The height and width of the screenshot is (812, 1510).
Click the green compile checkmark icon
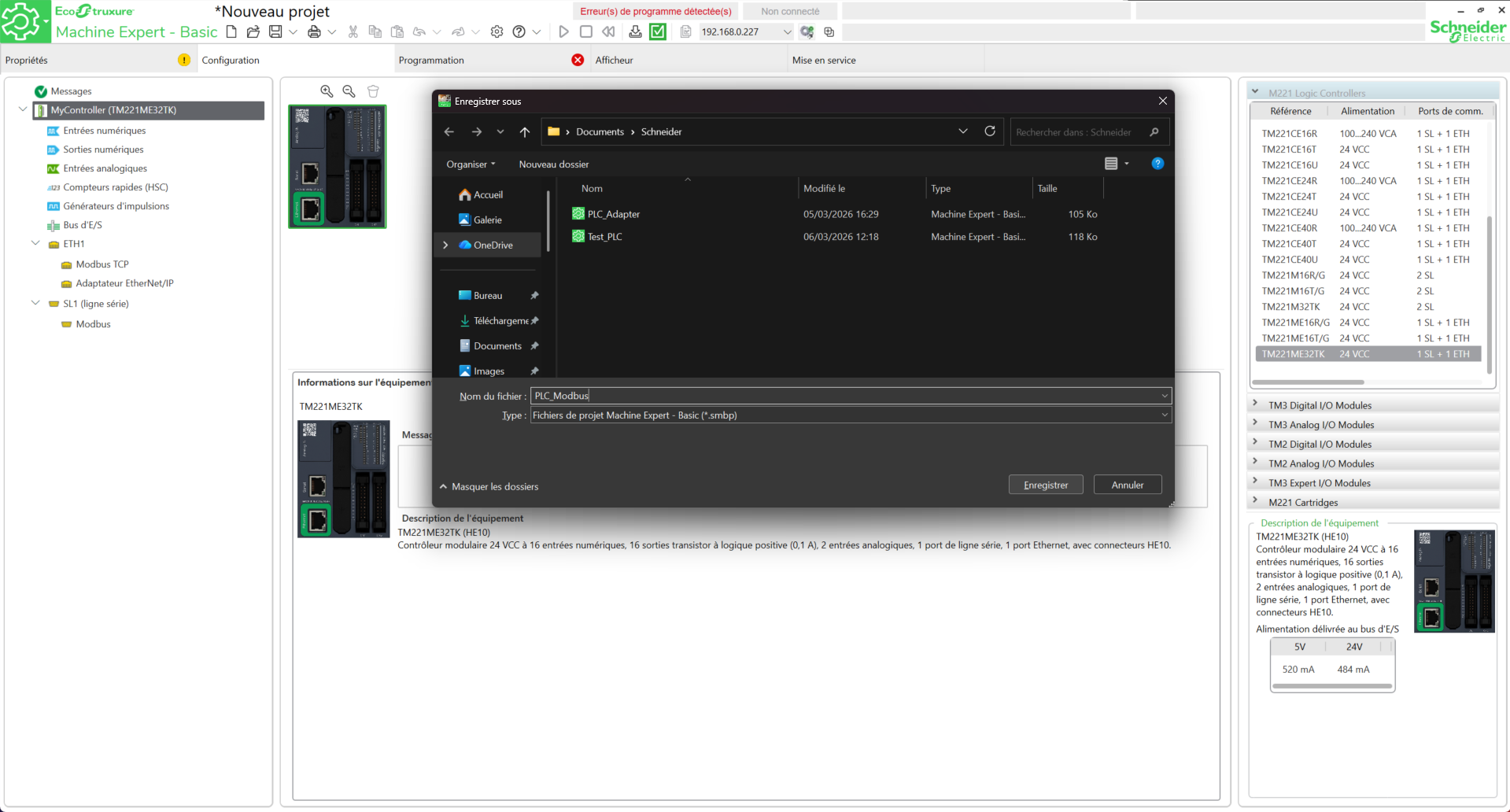[x=658, y=31]
